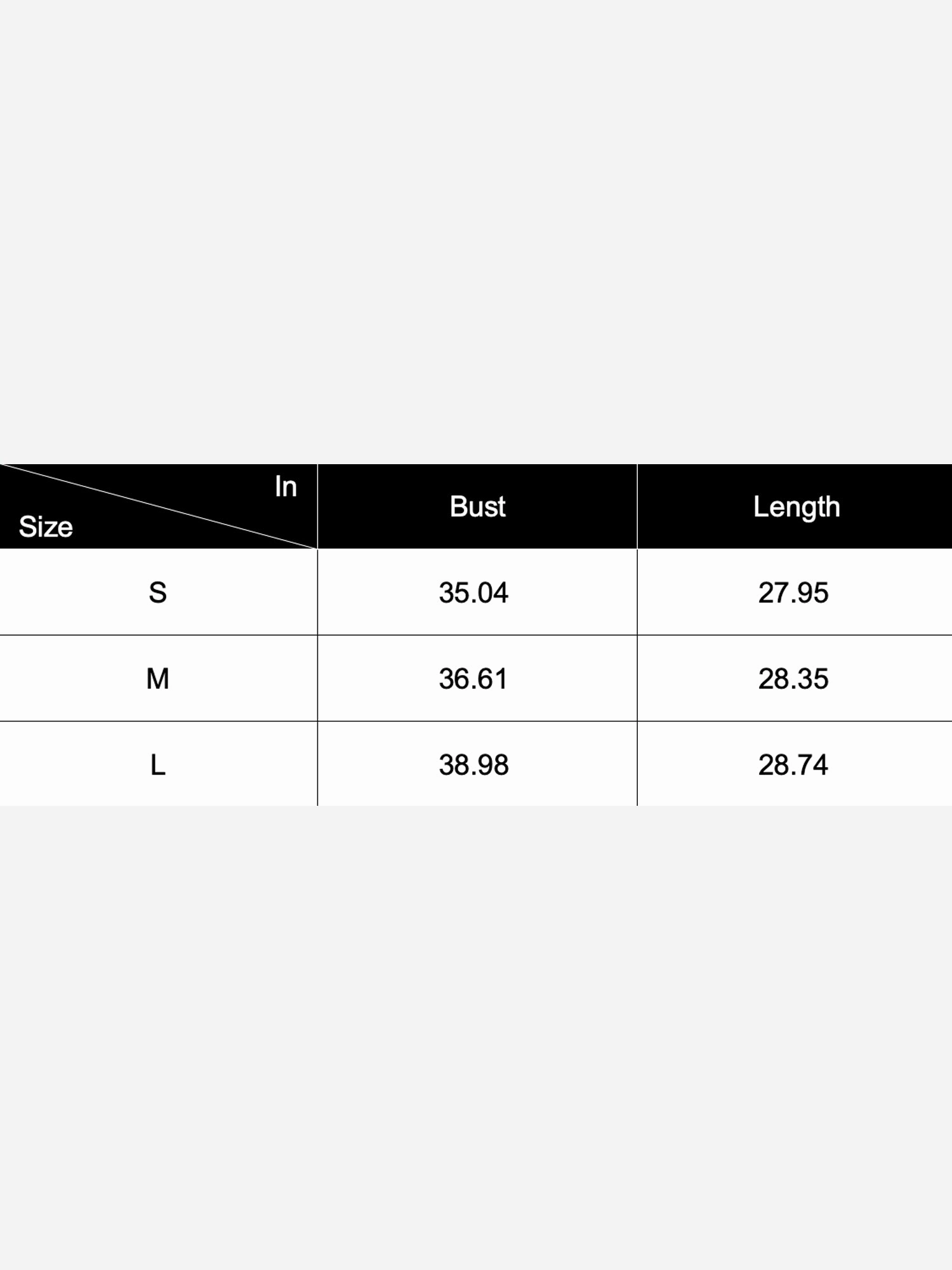
Task: Click the divider between Bust and Length headers
Action: (637, 506)
